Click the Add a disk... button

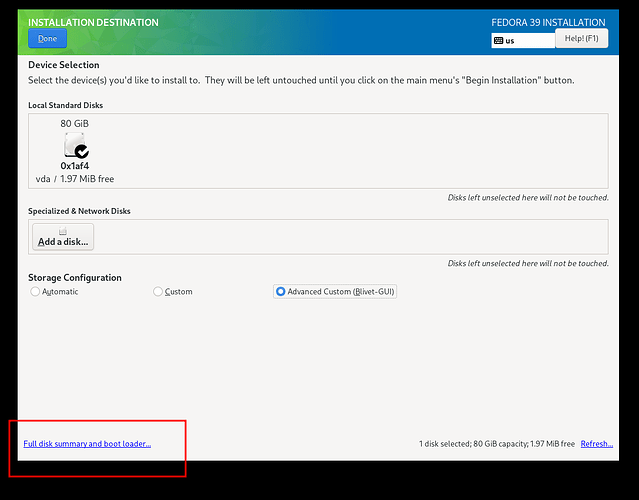pos(63,237)
